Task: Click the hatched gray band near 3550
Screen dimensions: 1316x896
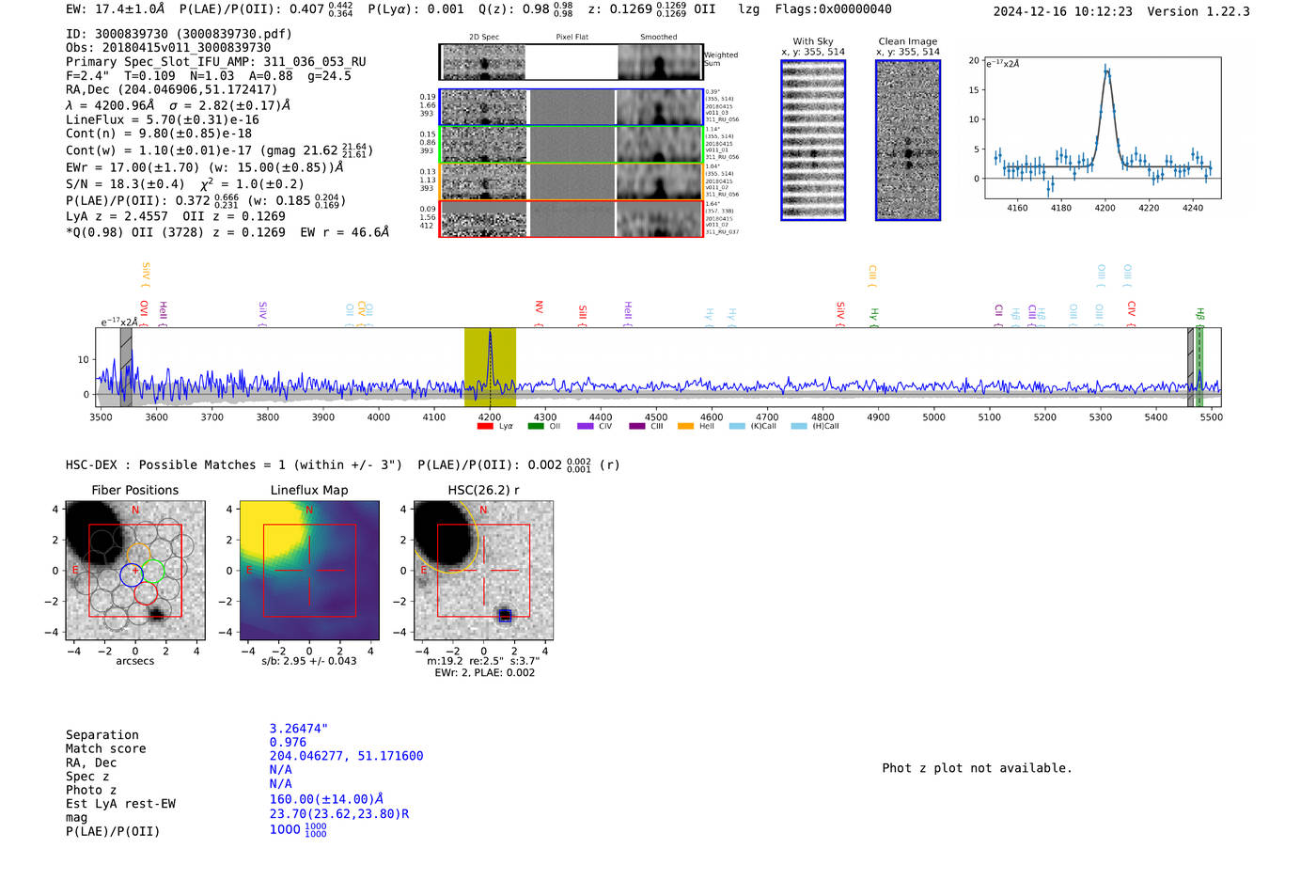Action: [x=126, y=367]
